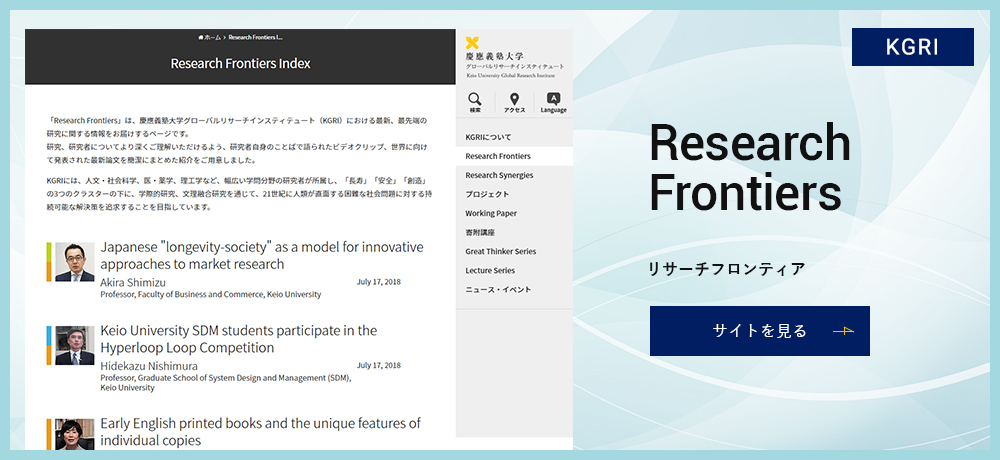Open the Hyperloop Loop Competition article link

click(x=239, y=339)
